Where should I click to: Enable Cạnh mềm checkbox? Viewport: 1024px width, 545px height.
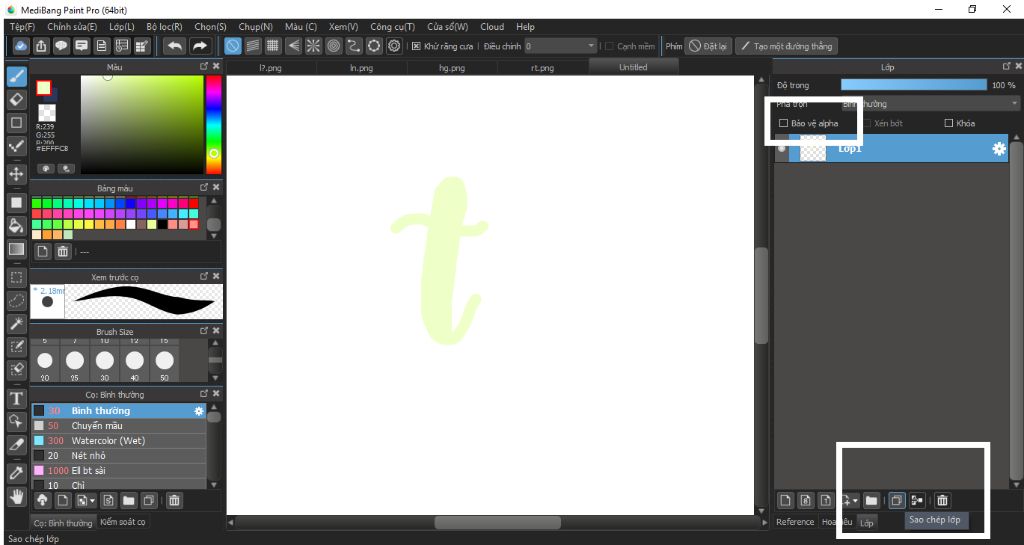pyautogui.click(x=609, y=46)
